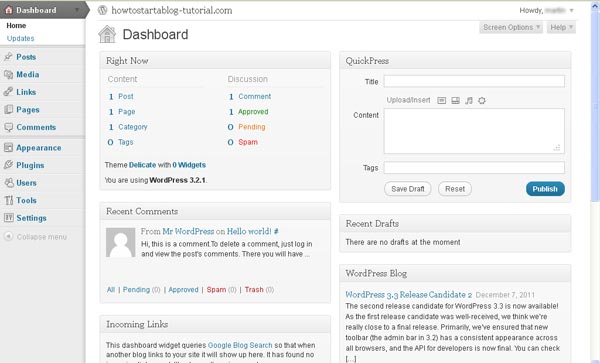Open the Media menu
Image resolution: width=600 pixels, height=363 pixels.
point(28,74)
